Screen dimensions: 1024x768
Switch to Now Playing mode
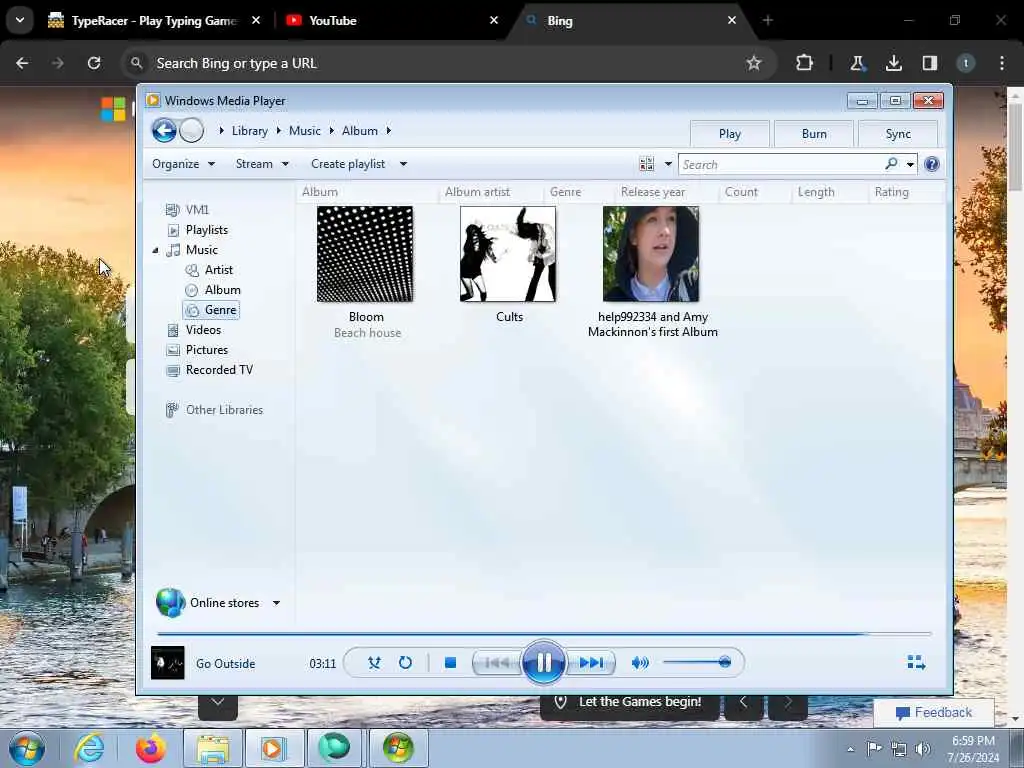(x=916, y=663)
